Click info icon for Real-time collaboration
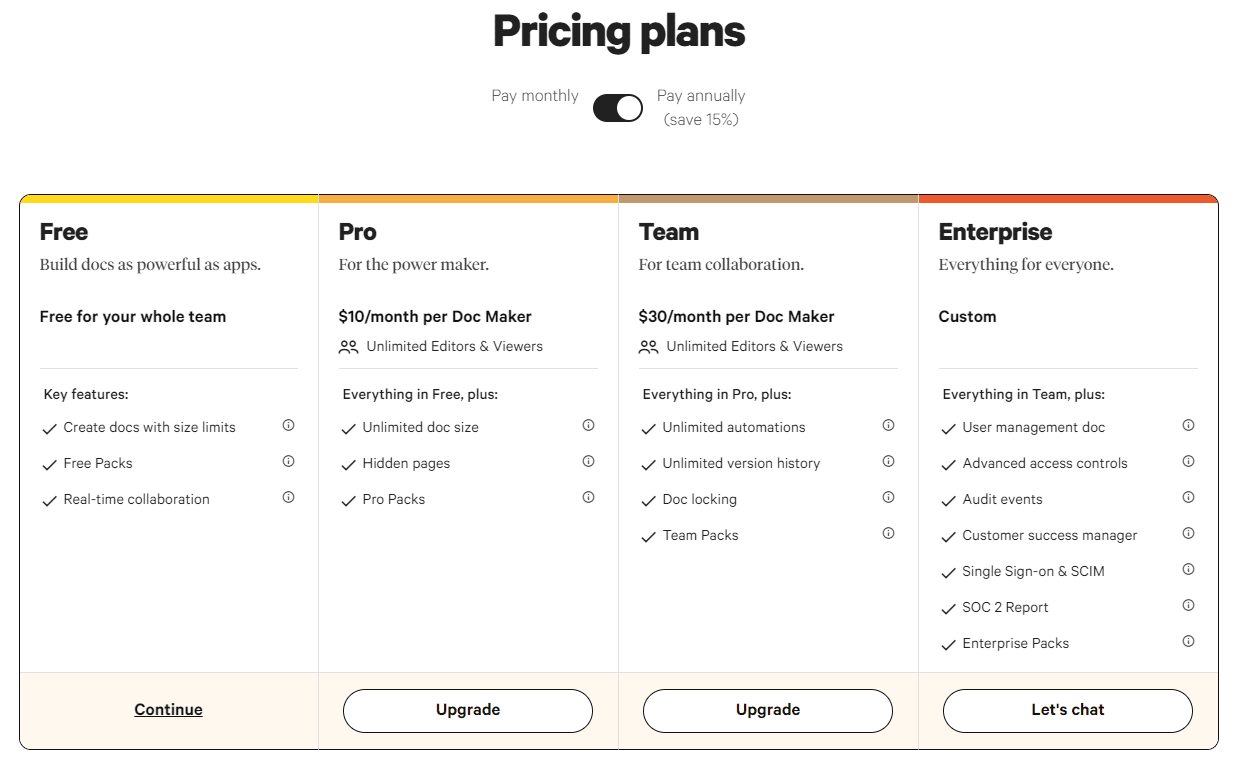 (288, 497)
